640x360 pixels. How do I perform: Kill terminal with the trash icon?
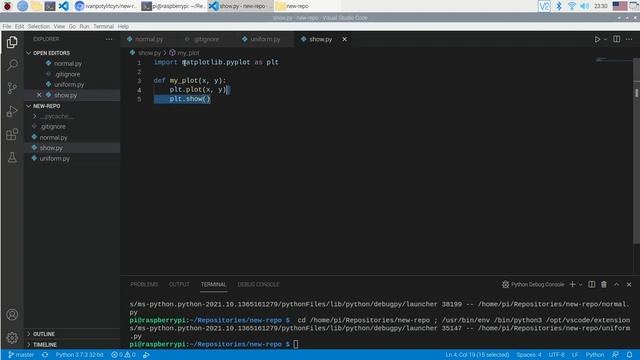pyautogui.click(x=604, y=284)
